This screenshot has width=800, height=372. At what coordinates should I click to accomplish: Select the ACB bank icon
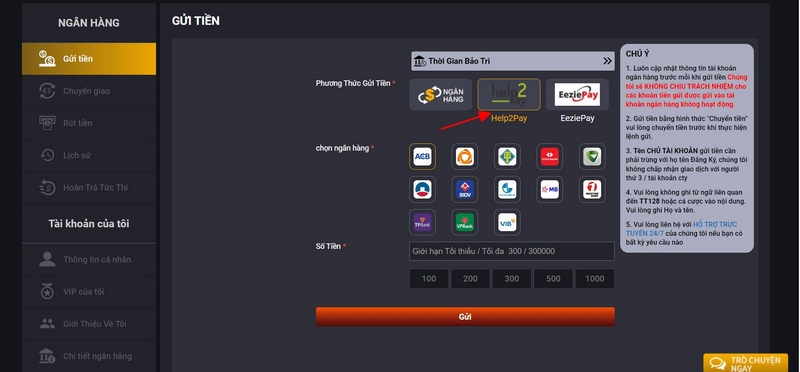(x=422, y=157)
